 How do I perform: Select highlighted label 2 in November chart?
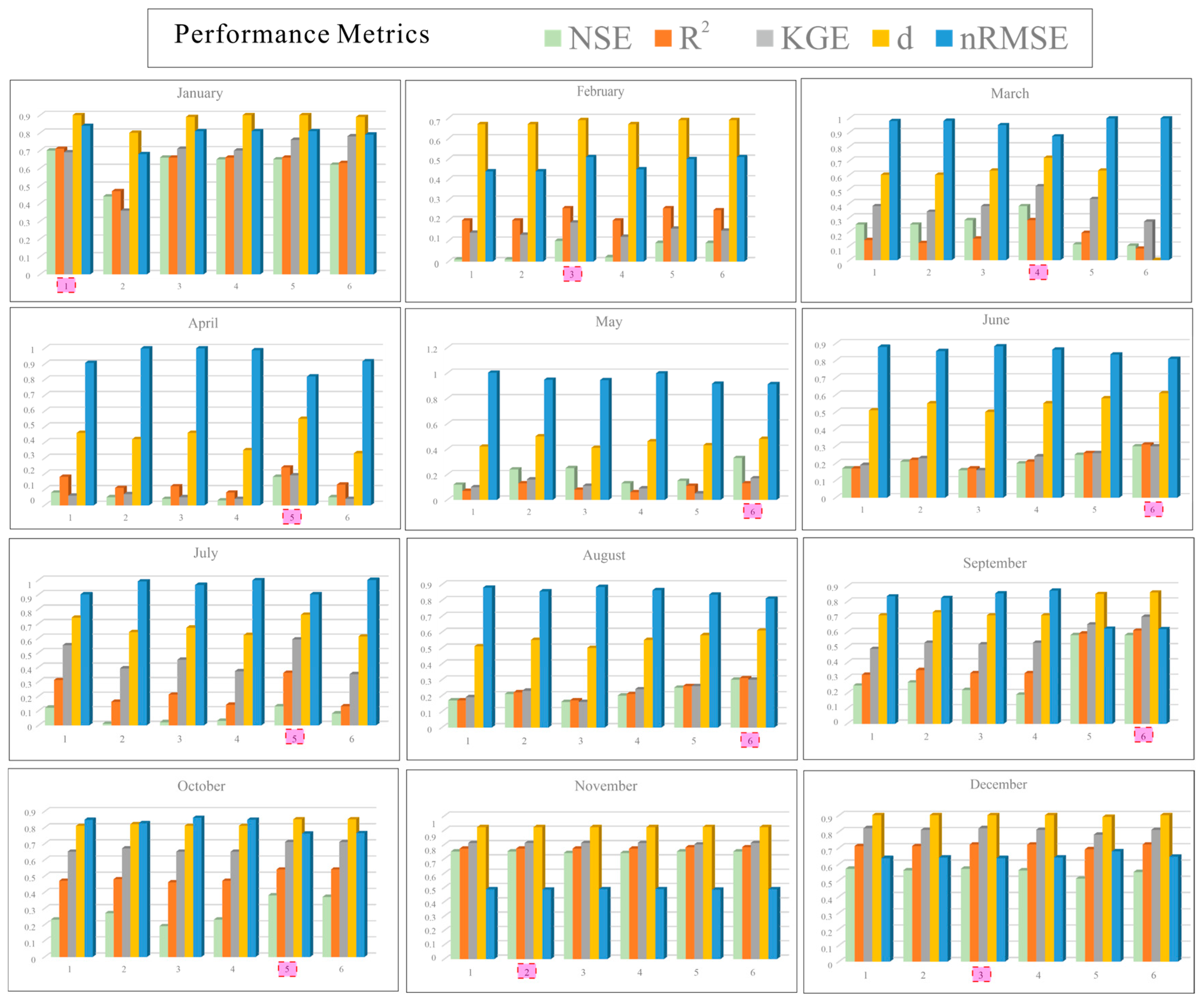(526, 971)
